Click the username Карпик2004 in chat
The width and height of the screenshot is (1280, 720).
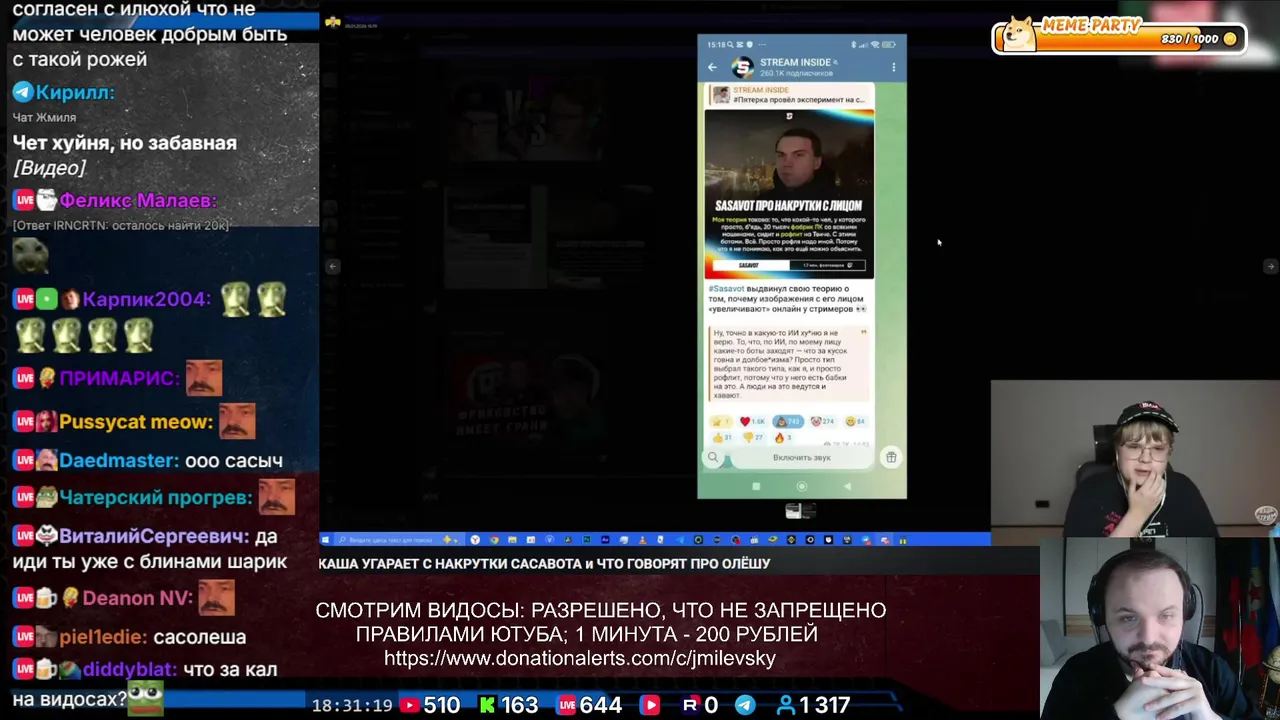[146, 299]
